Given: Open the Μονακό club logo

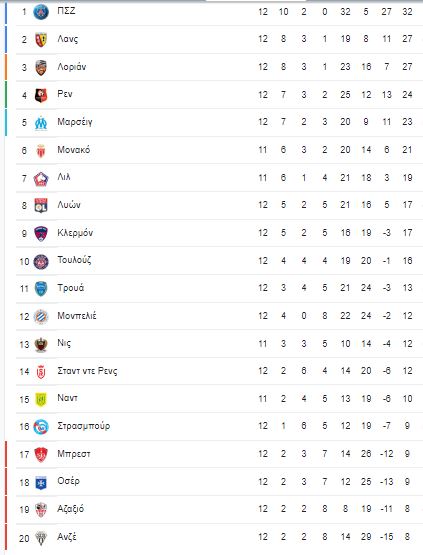Looking at the screenshot, I should coord(41,151).
